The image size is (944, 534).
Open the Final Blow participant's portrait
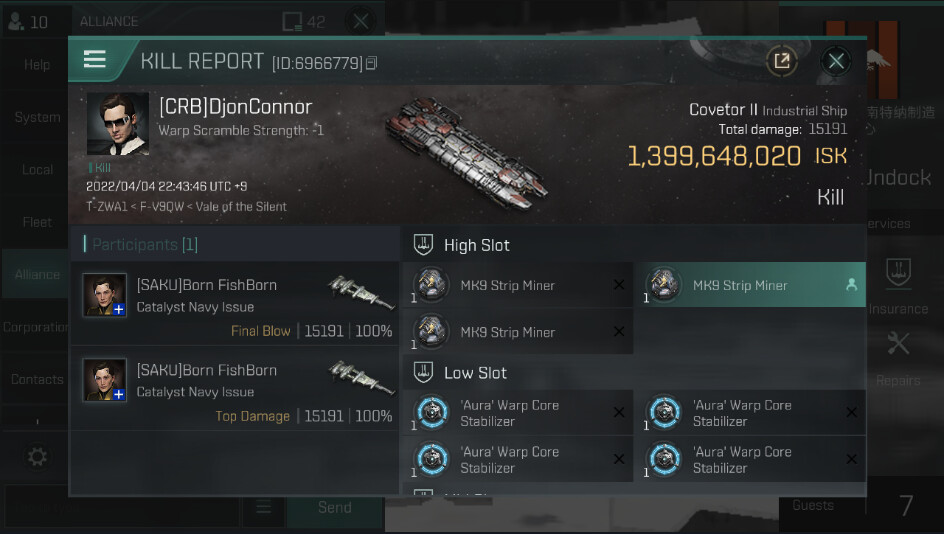tap(104, 295)
